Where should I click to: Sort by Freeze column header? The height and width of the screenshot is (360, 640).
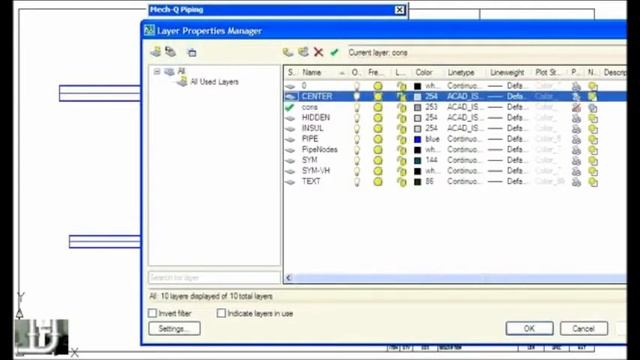[x=377, y=72]
